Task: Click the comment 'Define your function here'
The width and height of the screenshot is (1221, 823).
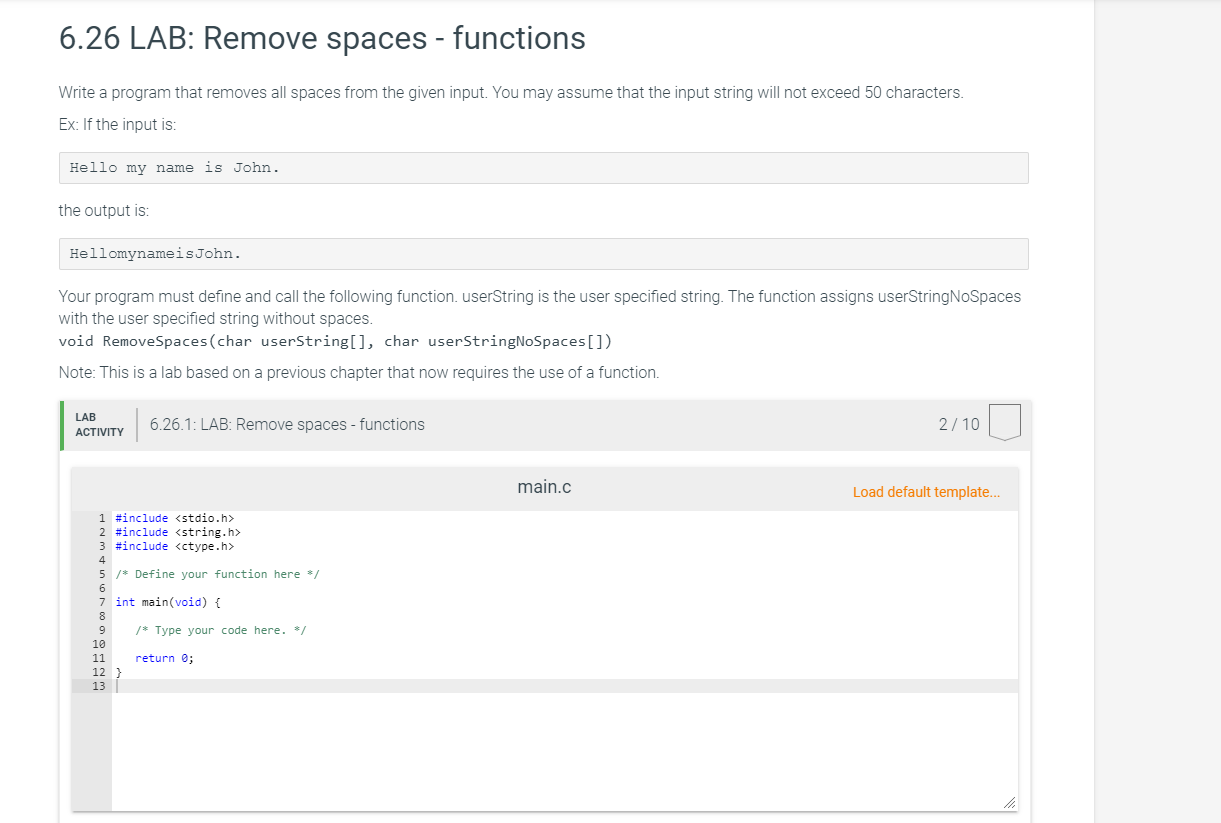Action: point(217,574)
